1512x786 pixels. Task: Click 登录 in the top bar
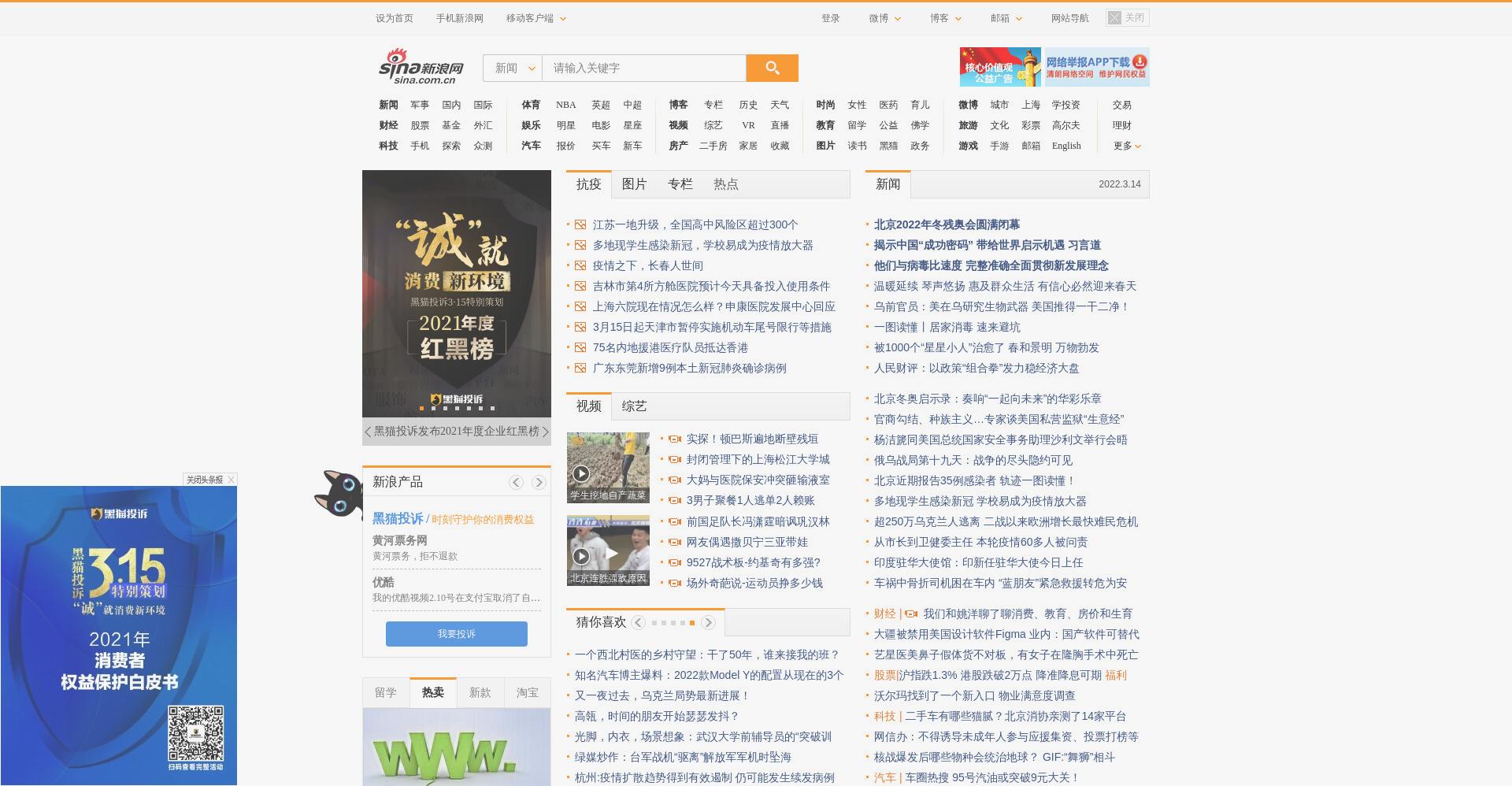pyautogui.click(x=831, y=18)
